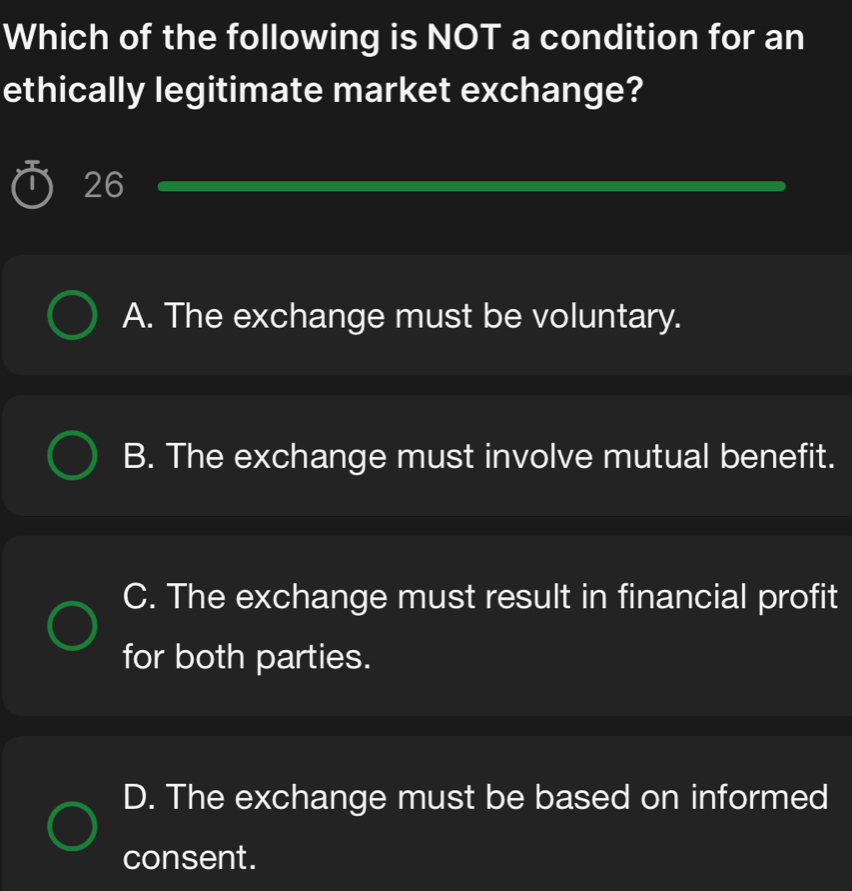Select the radio circle next to option D

pos(71,825)
